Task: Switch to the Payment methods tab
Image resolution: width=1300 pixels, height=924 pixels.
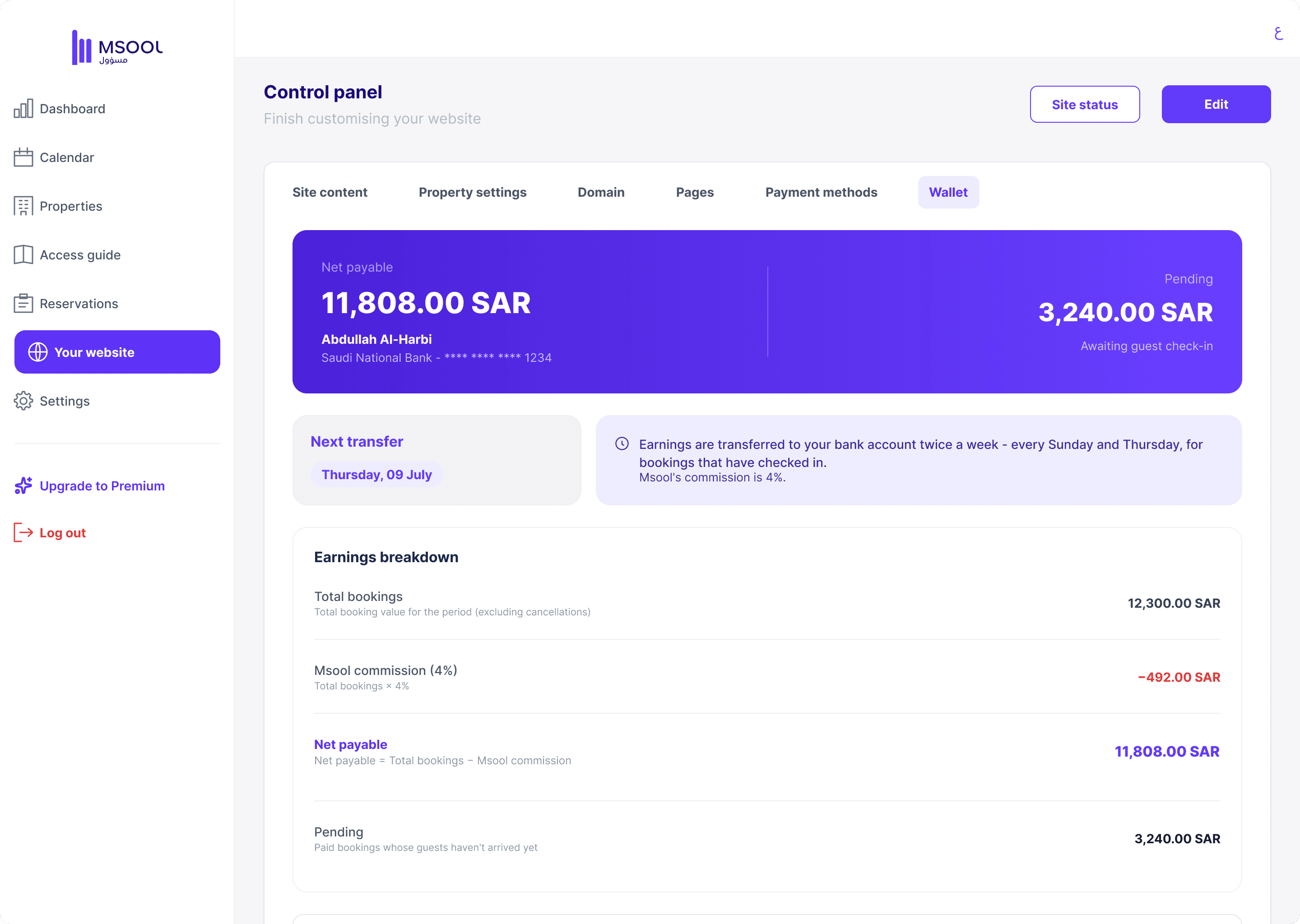Action: click(822, 192)
